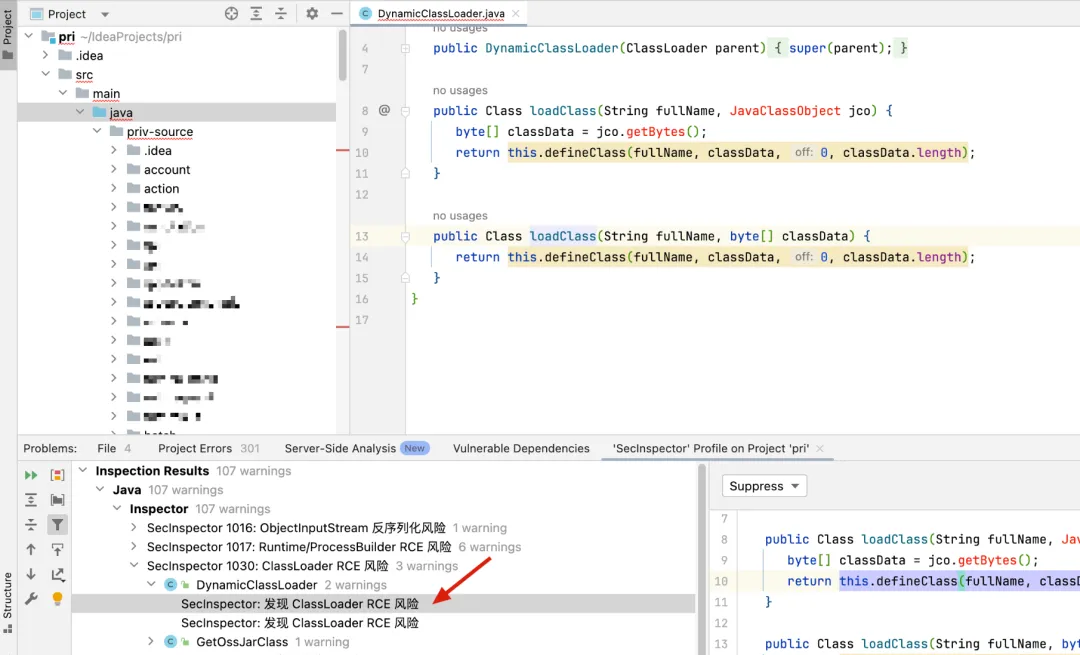Collapse the priv-source folder
1080x655 pixels.
pyautogui.click(x=97, y=131)
